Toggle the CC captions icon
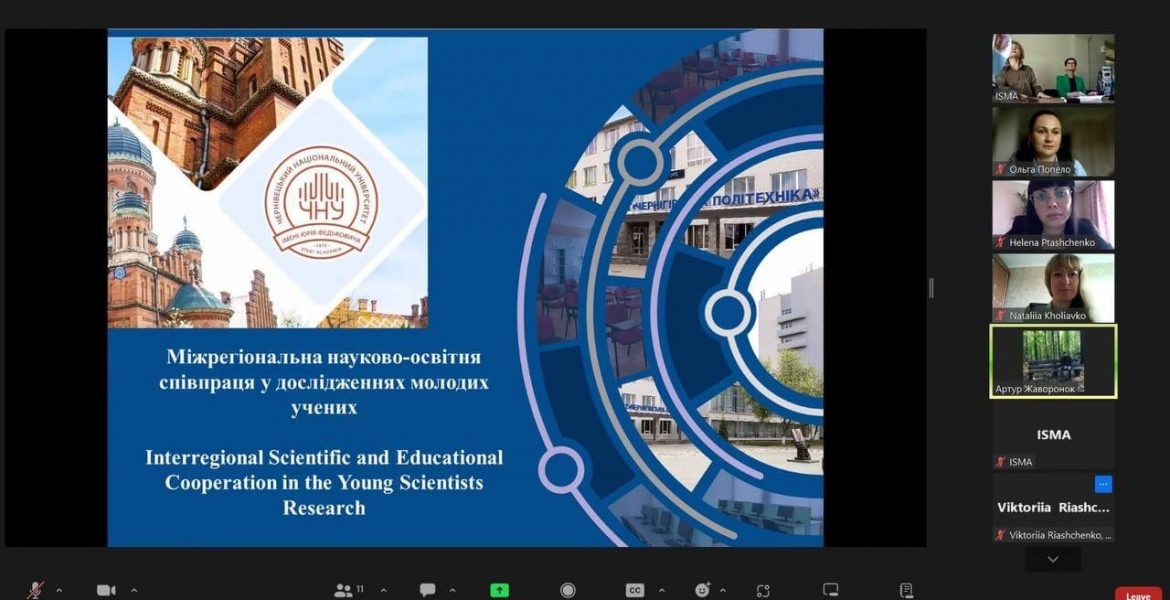The image size is (1170, 600). click(635, 590)
